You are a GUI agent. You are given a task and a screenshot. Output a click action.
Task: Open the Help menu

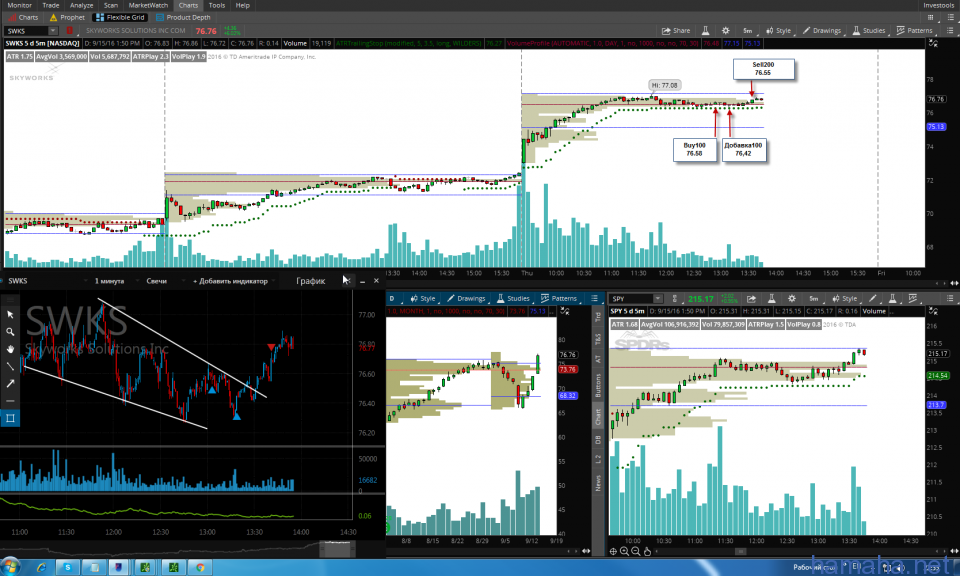click(243, 5)
